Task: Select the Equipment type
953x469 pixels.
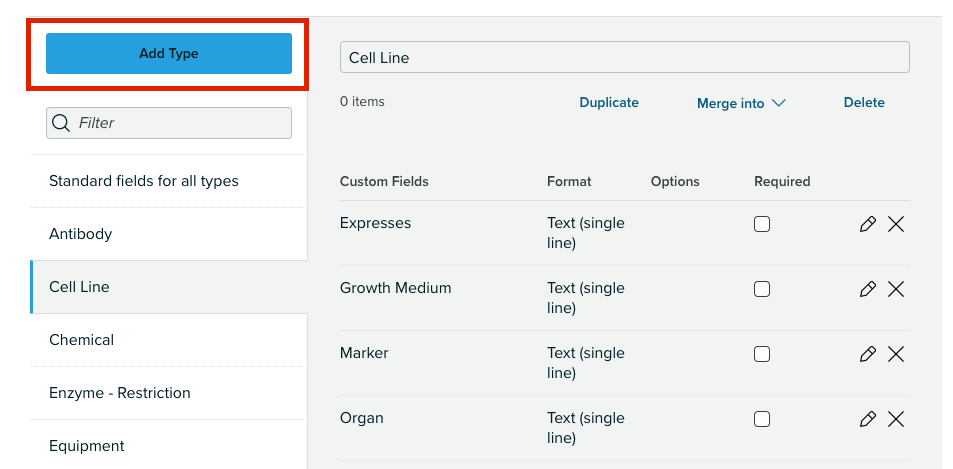Action: (169, 445)
